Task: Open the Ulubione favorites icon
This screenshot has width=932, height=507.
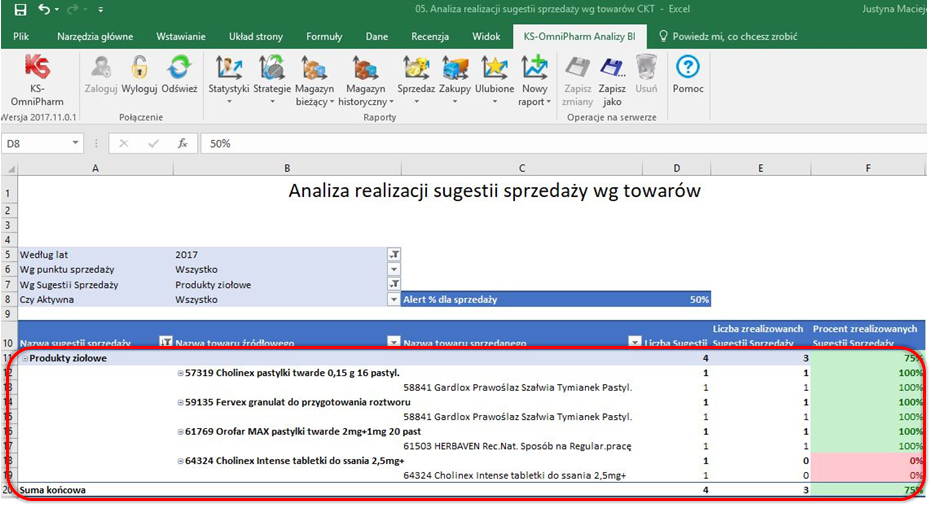Action: pyautogui.click(x=494, y=67)
